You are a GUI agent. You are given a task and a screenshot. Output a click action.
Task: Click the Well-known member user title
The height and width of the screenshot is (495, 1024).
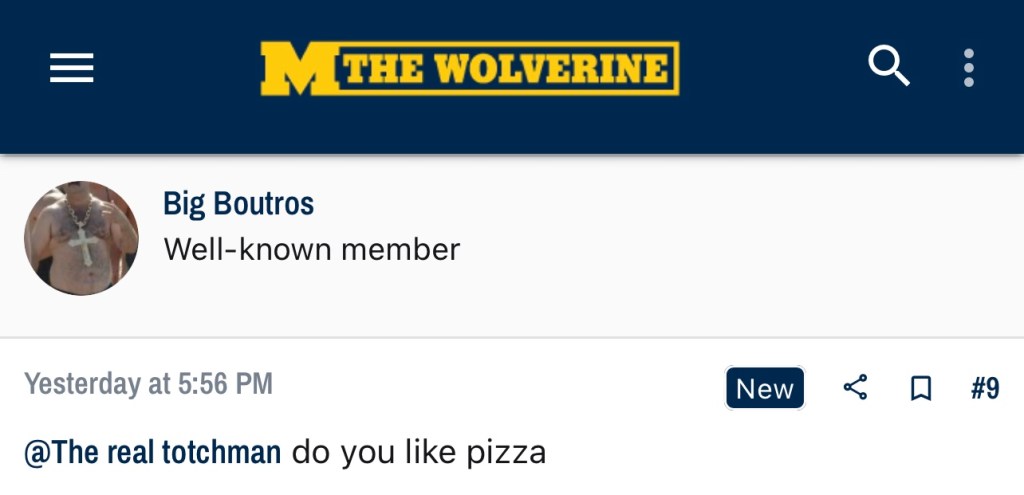tap(311, 249)
